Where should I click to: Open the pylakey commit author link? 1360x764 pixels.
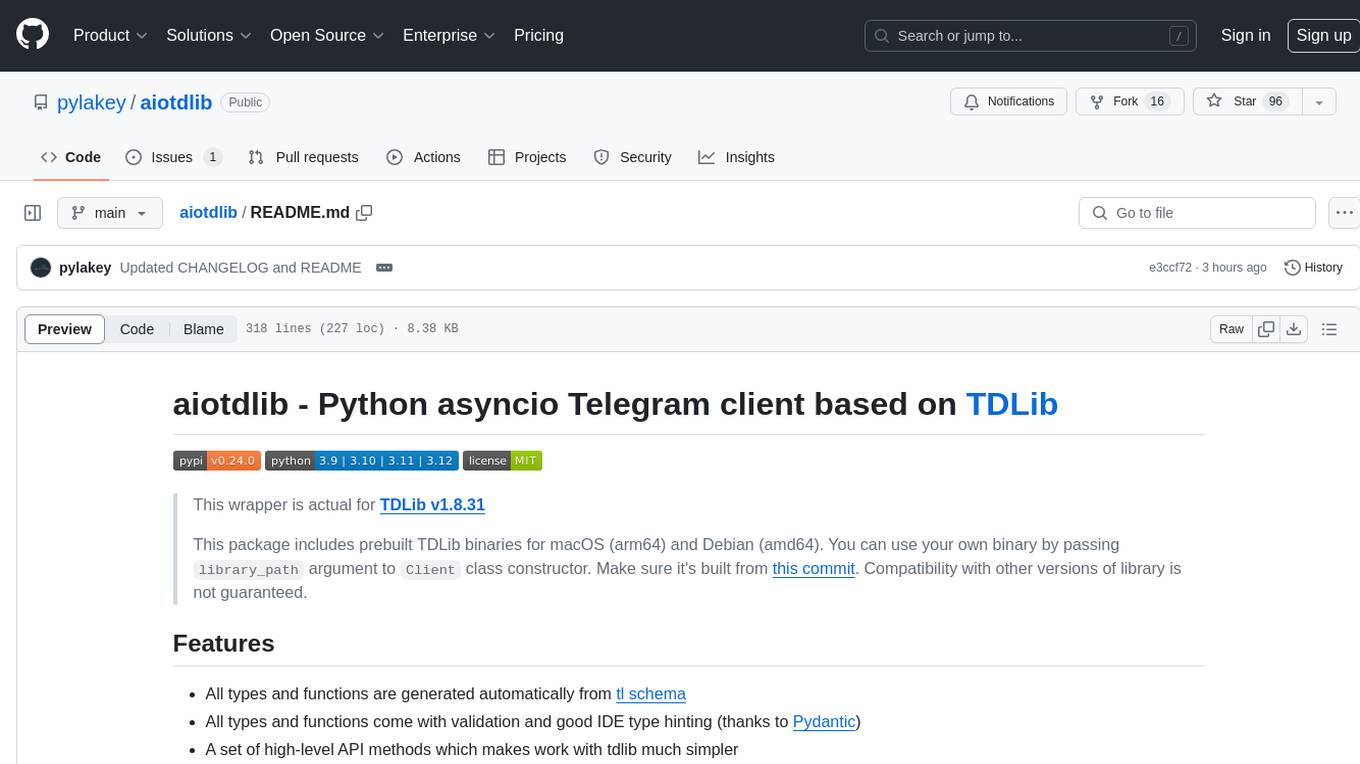pos(85,268)
